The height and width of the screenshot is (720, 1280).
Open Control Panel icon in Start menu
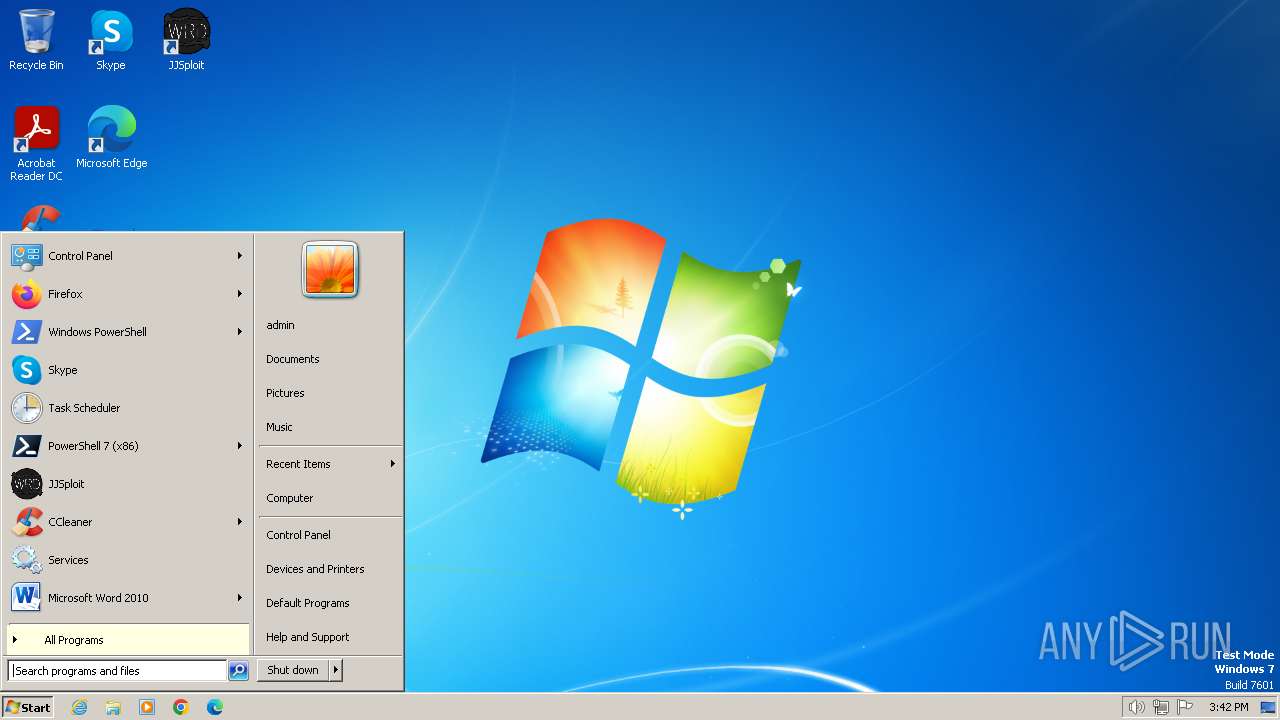[x=27, y=256]
